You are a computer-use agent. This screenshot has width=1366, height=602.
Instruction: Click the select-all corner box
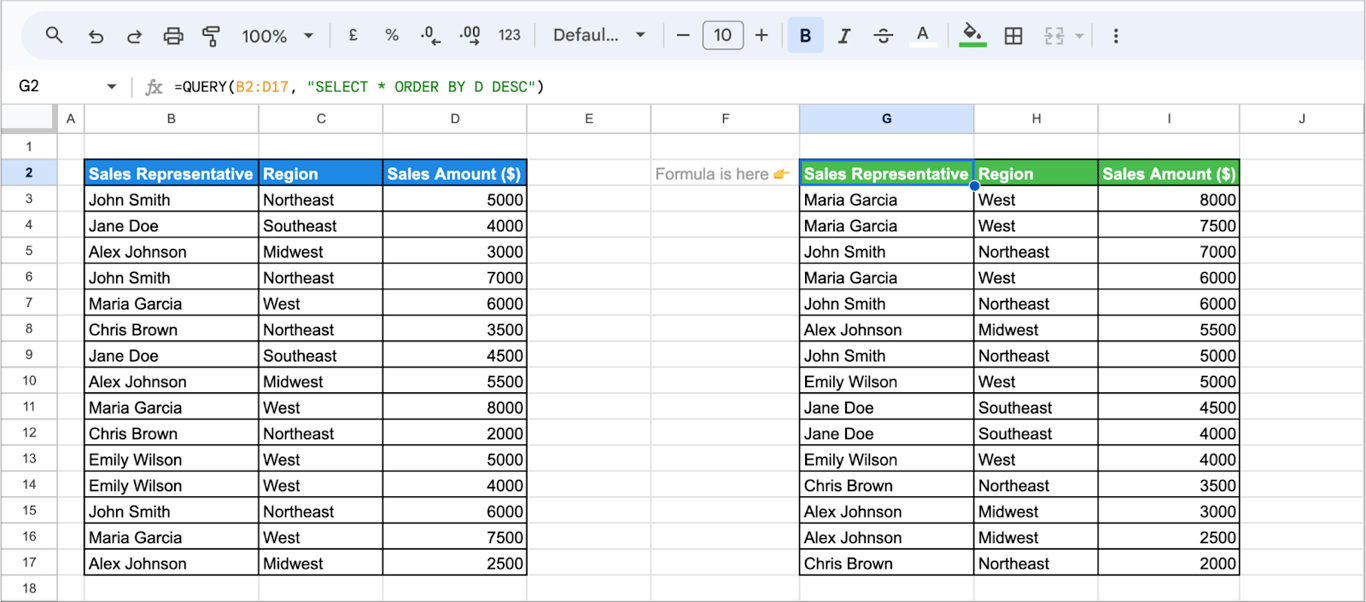pos(29,119)
